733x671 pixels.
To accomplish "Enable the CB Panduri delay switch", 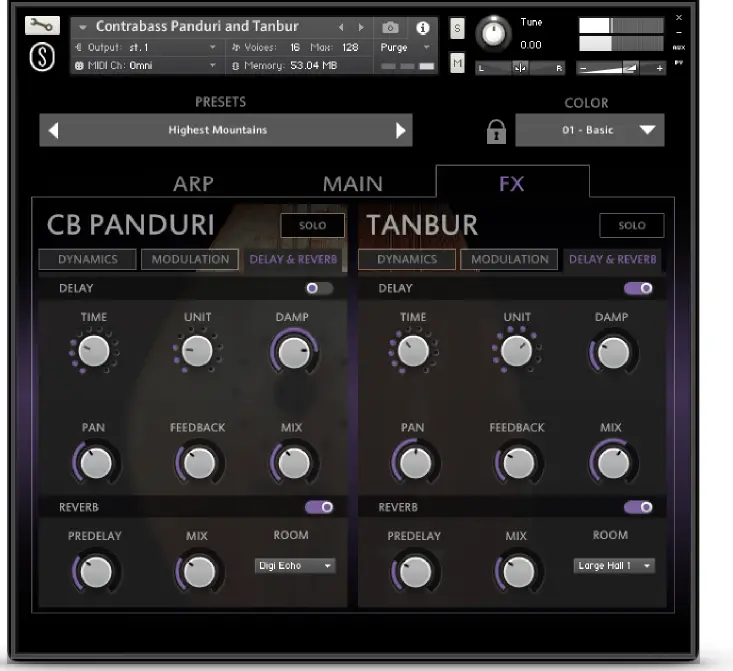I will pos(319,289).
